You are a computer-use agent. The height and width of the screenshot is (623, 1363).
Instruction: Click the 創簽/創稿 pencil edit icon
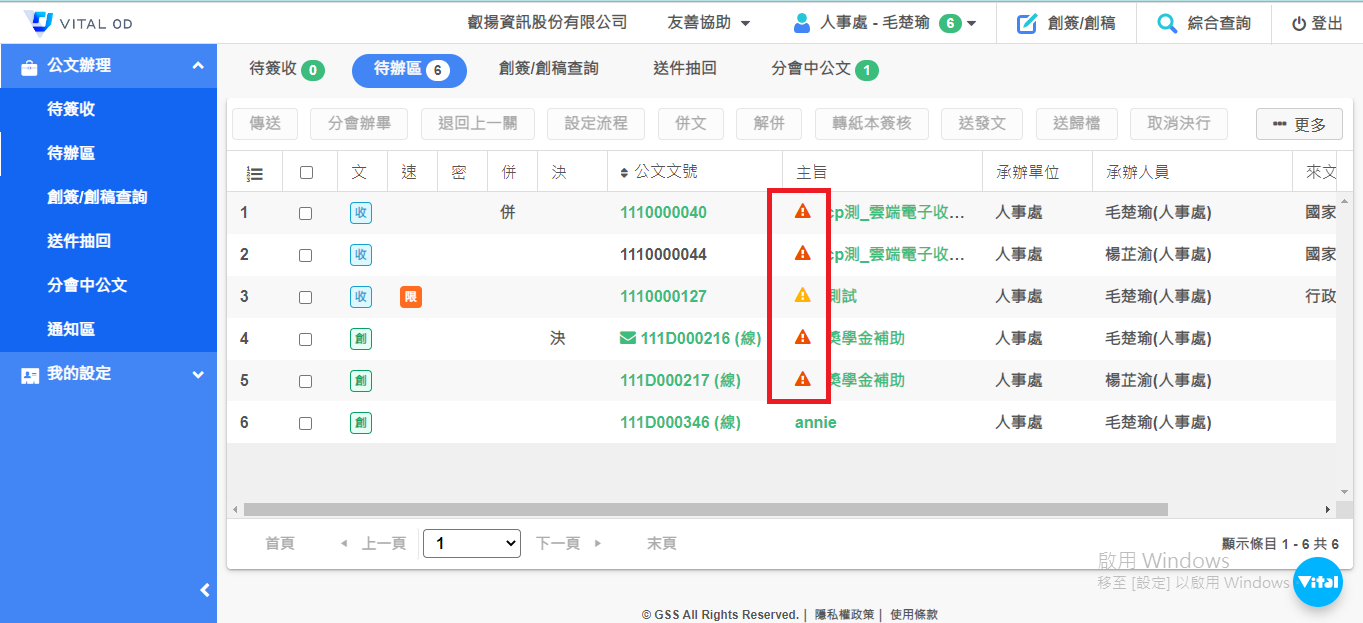pos(1026,23)
